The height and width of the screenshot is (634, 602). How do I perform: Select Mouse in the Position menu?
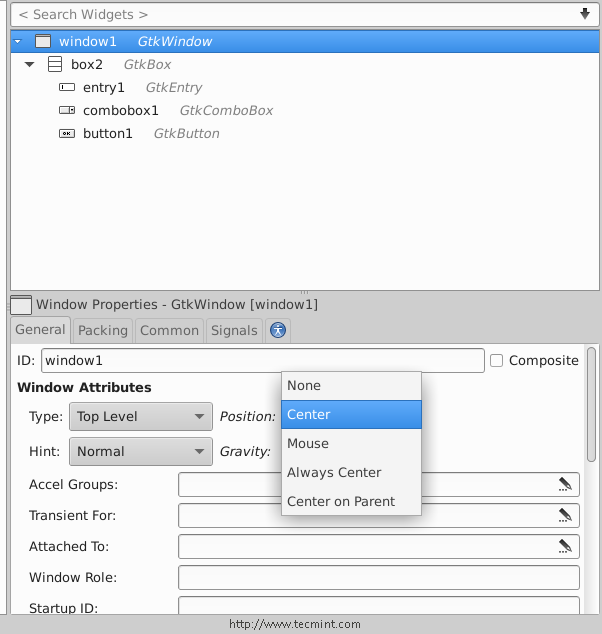(351, 444)
